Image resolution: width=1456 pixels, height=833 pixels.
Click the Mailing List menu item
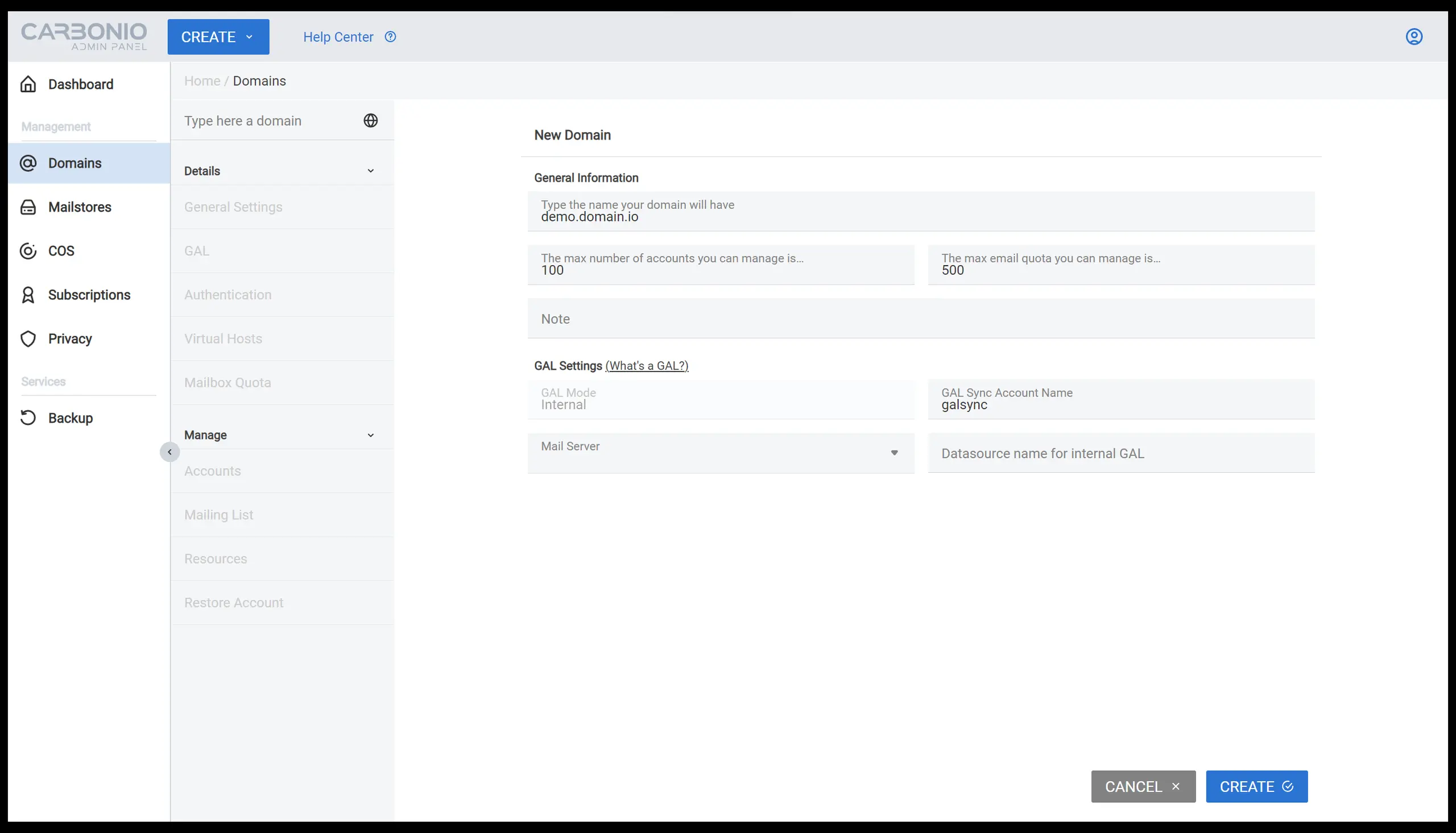coord(219,514)
